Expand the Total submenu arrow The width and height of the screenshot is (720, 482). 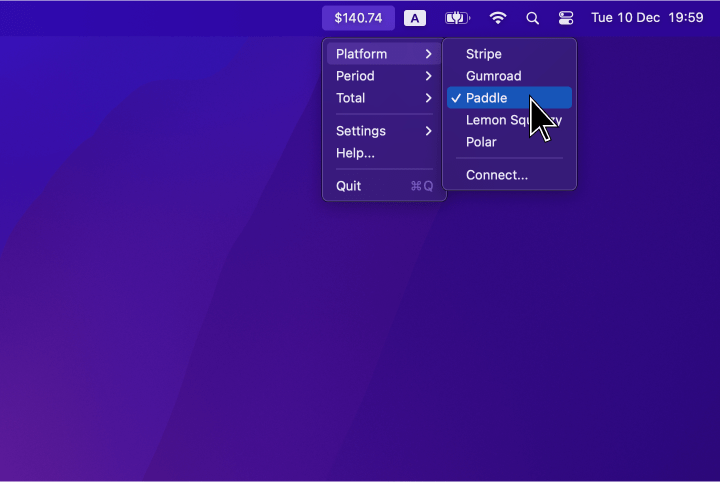tap(429, 98)
